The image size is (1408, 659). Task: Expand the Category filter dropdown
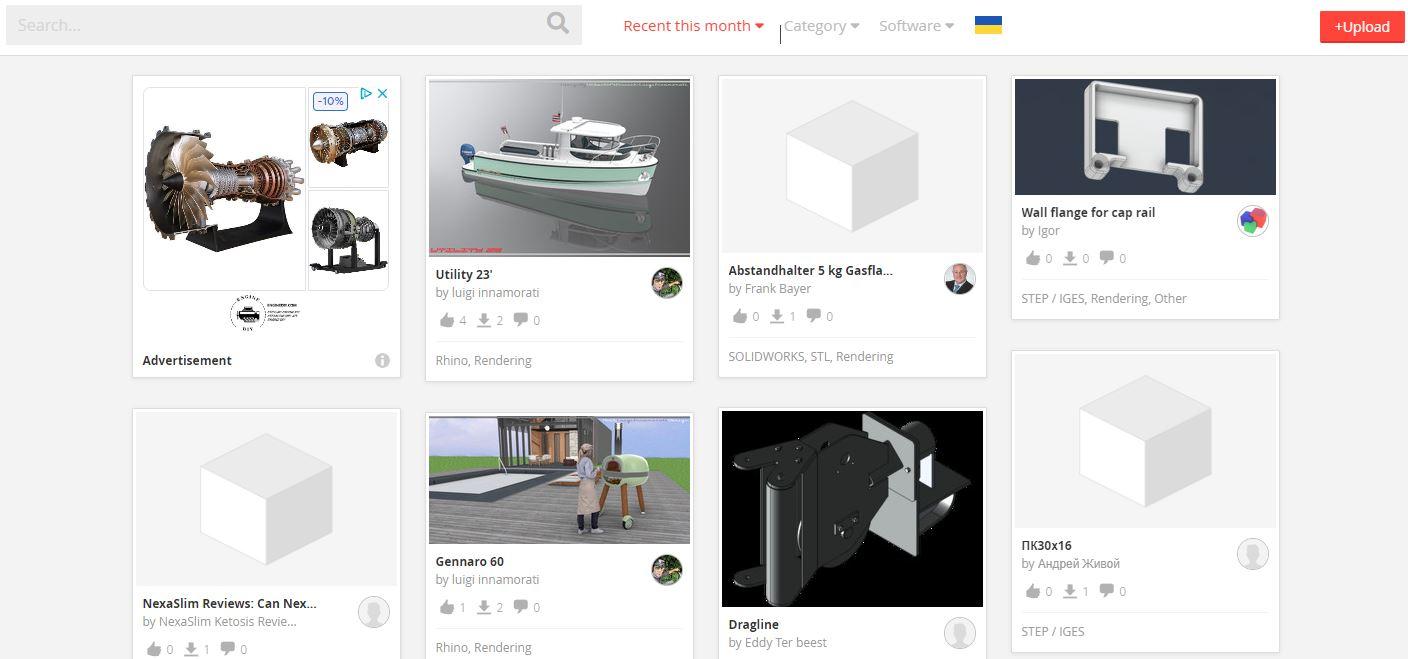(821, 26)
